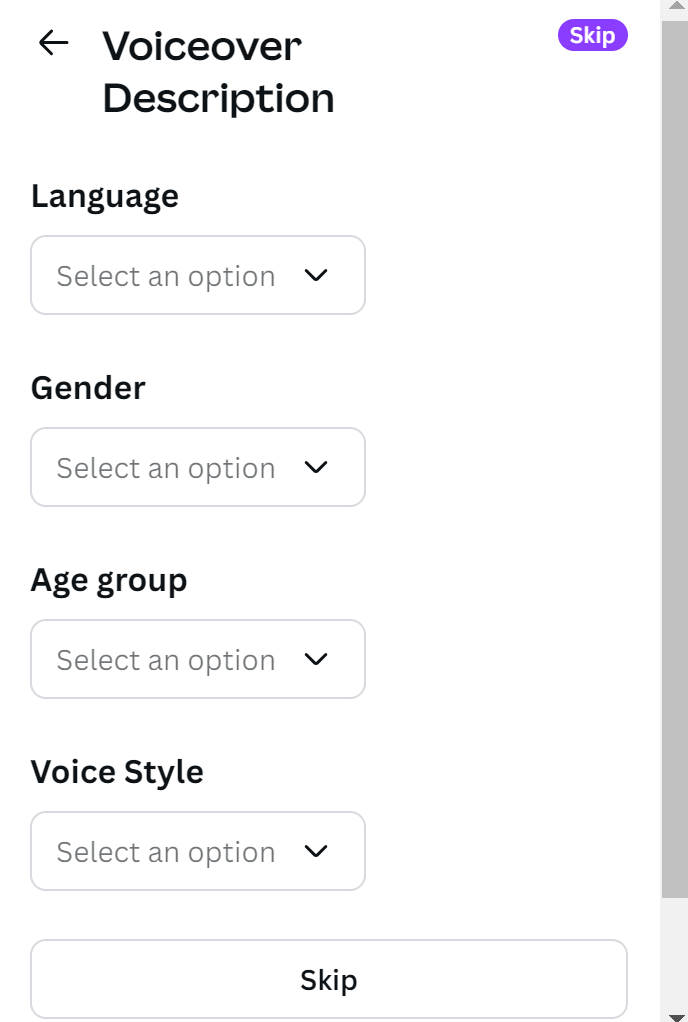
Task: Click the Gender dropdown chevron arrow
Action: pyautogui.click(x=316, y=467)
